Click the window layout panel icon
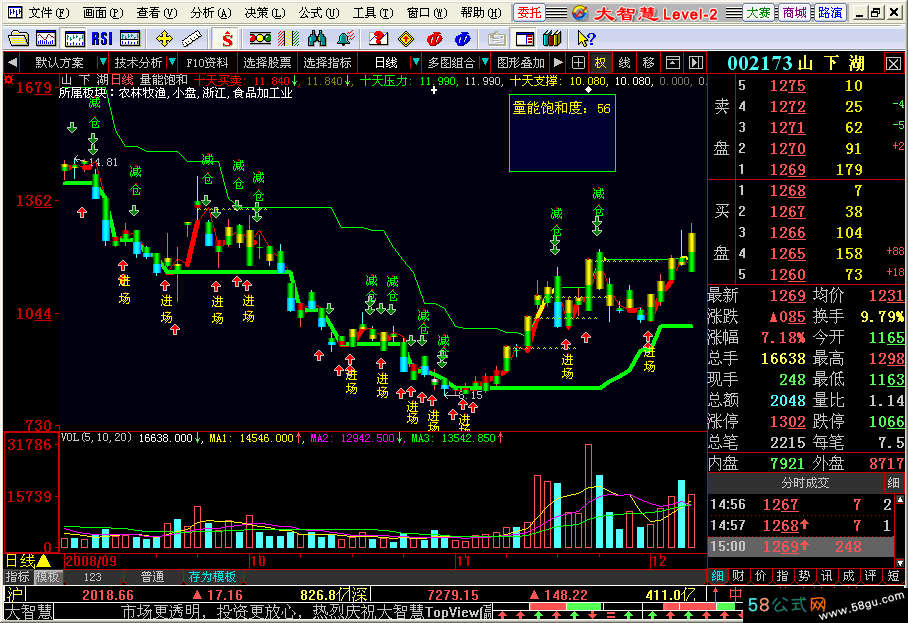 [525, 39]
